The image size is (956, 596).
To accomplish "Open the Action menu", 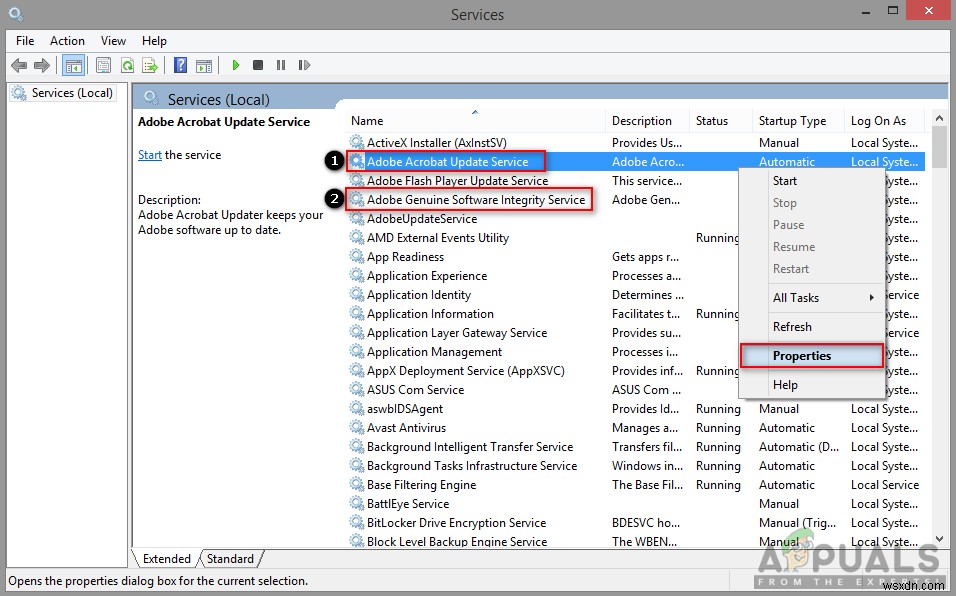I will (67, 41).
